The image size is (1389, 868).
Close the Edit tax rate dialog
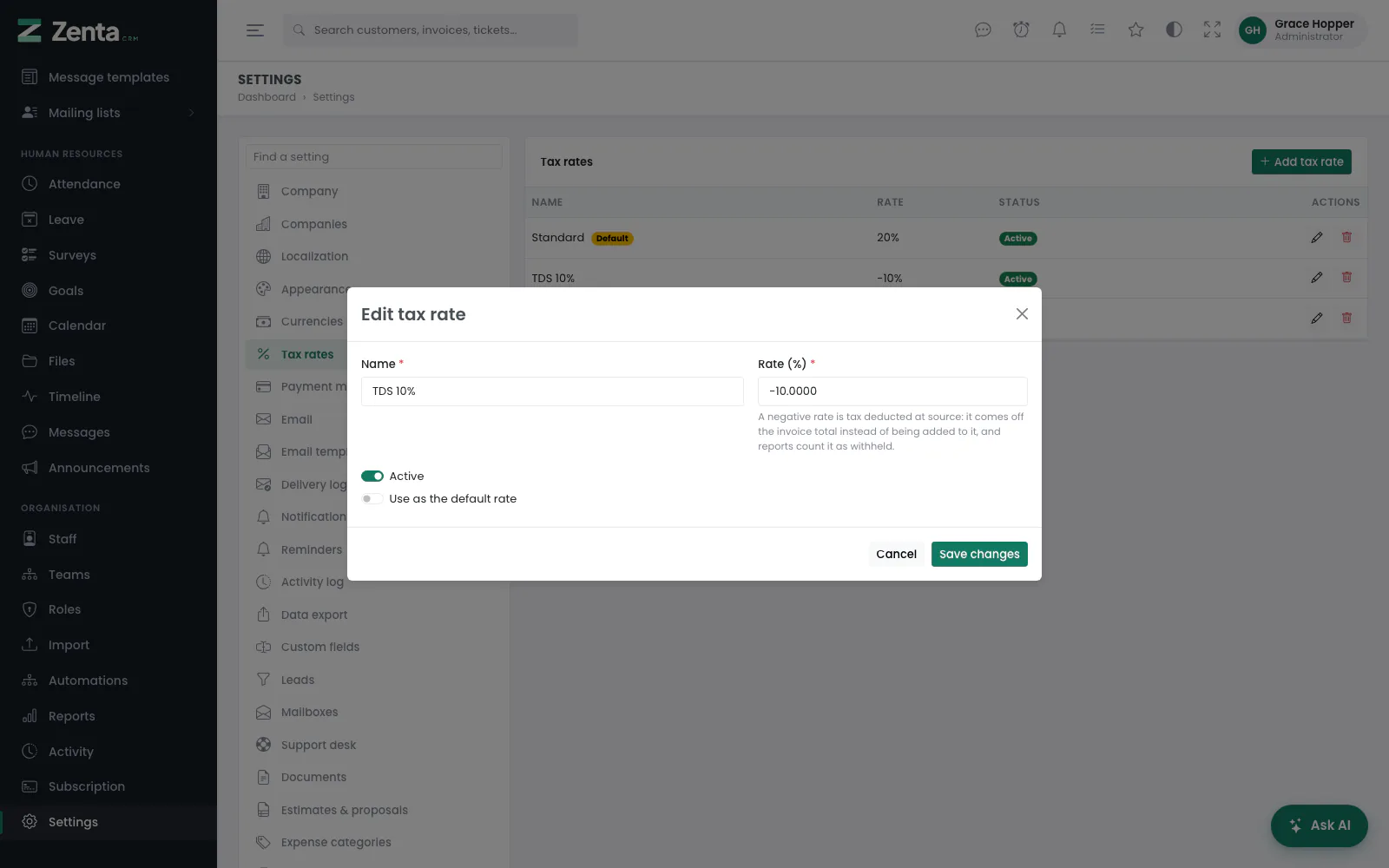1022,314
